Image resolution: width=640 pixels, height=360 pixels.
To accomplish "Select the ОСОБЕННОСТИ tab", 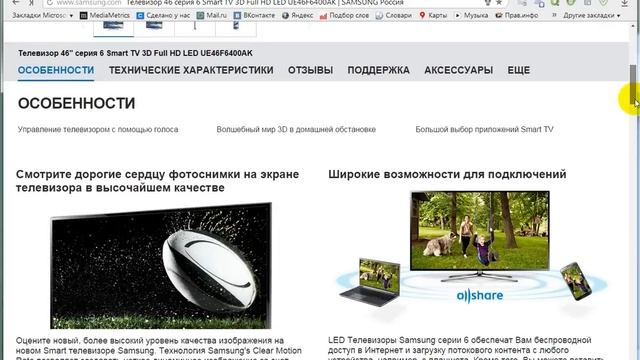I will coord(56,70).
